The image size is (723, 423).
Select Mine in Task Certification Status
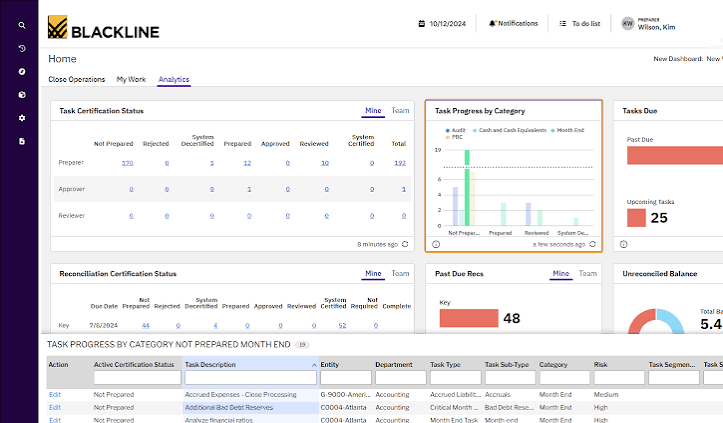[x=373, y=111]
